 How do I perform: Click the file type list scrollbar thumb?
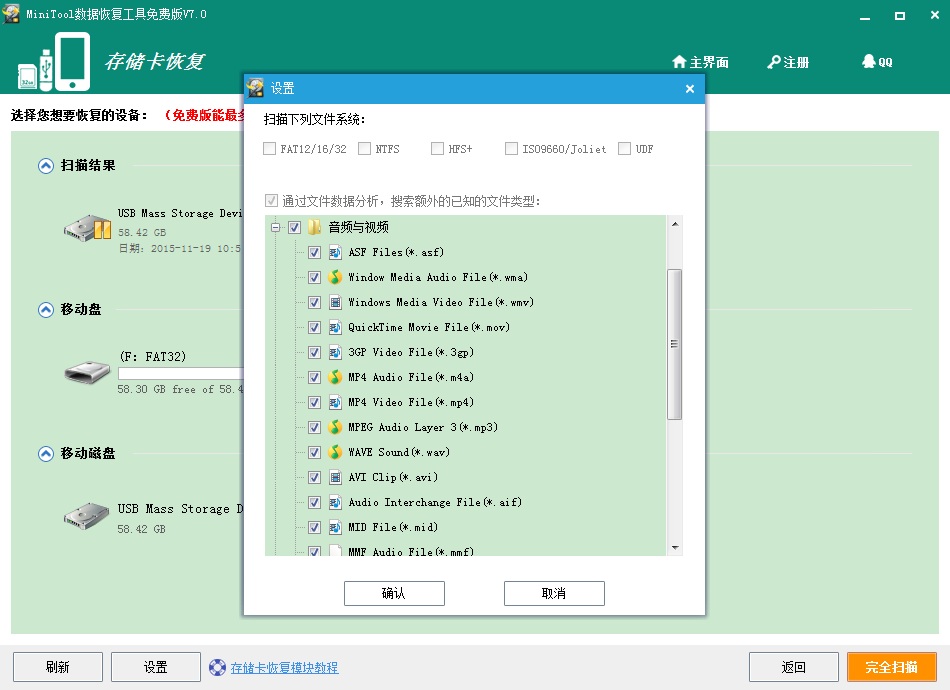pos(674,344)
